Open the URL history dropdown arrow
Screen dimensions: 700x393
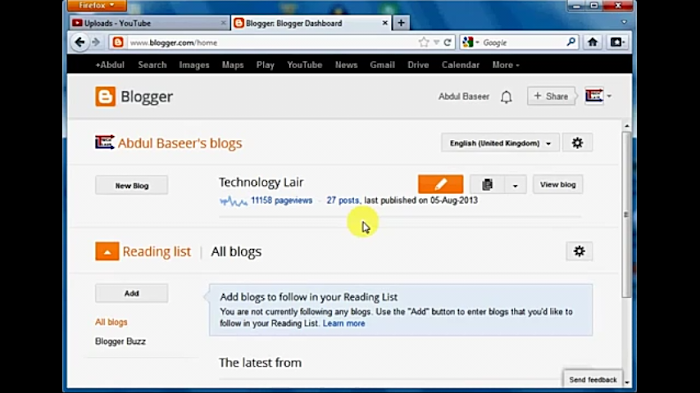436,42
